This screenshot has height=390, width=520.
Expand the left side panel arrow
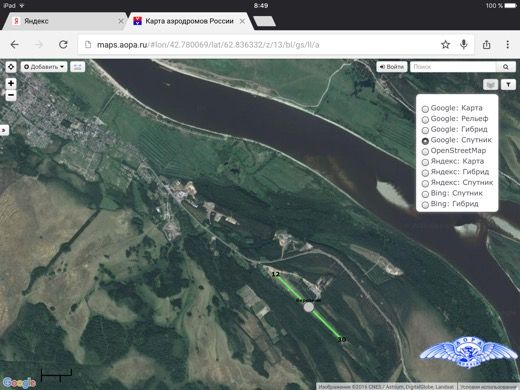(4, 130)
